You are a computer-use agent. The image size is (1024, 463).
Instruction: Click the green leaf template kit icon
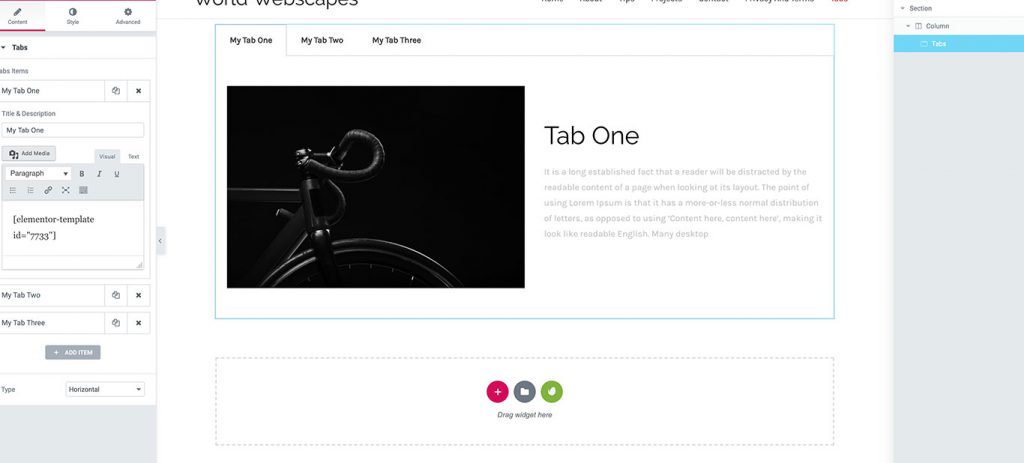(x=552, y=392)
